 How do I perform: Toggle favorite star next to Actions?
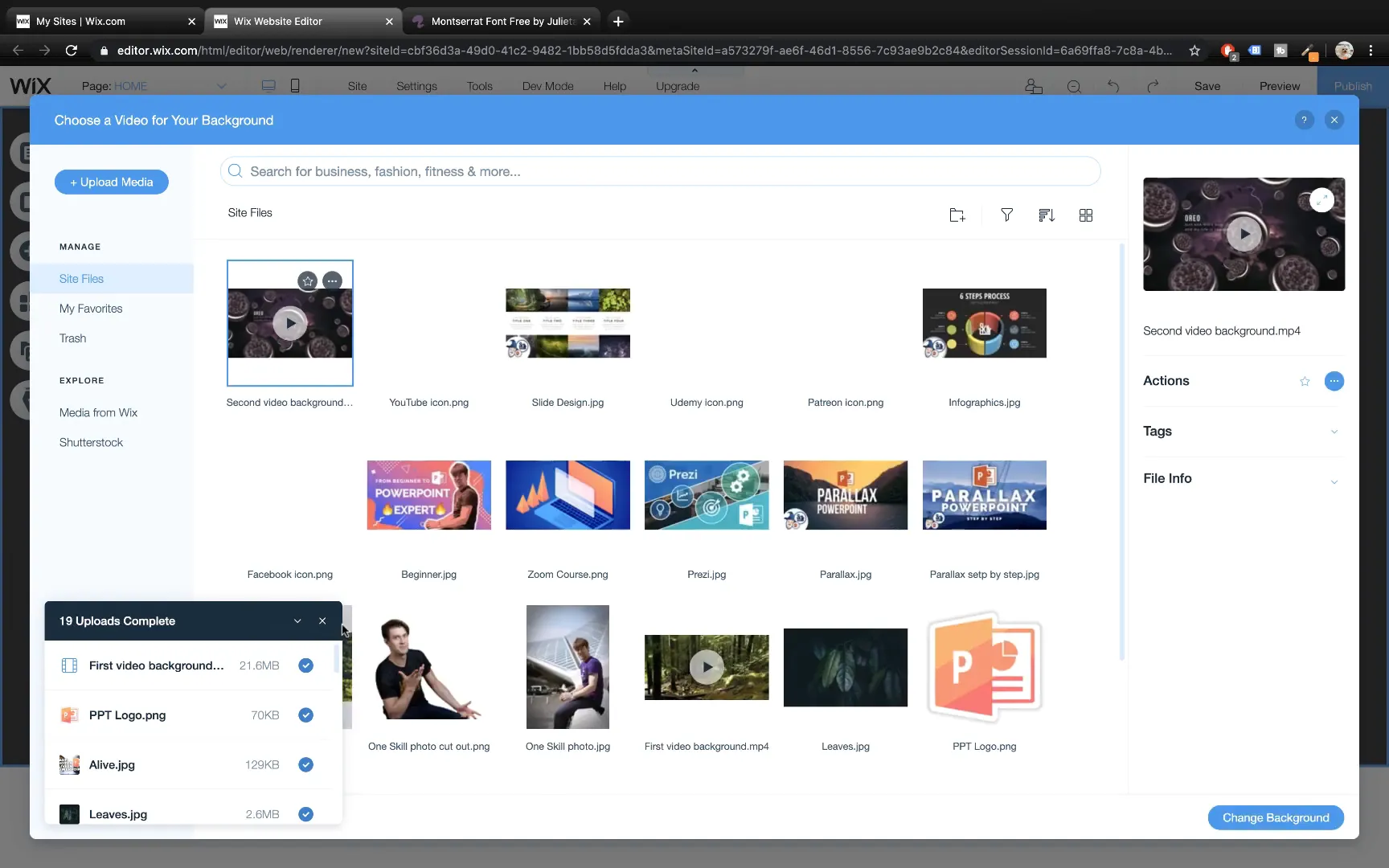(1305, 381)
